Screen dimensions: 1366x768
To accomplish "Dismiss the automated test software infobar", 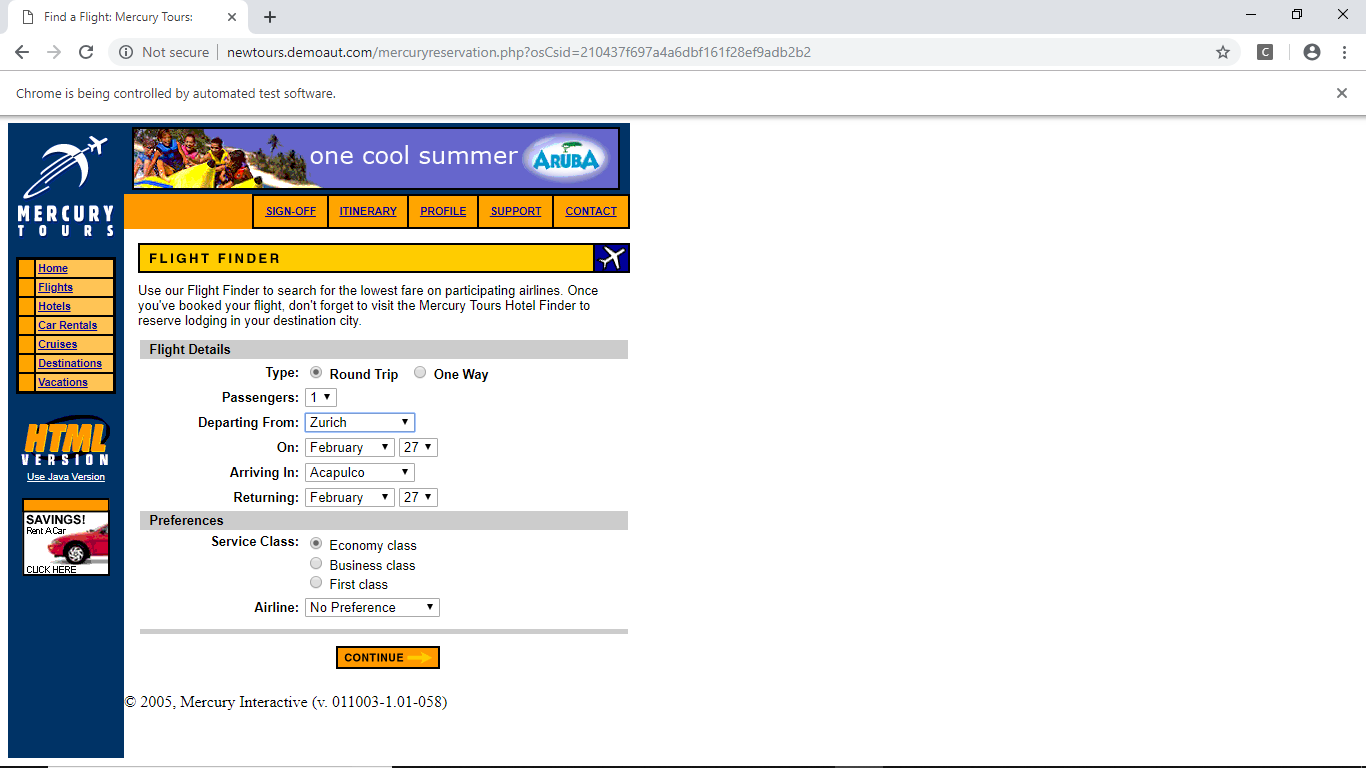I will pyautogui.click(x=1342, y=93).
